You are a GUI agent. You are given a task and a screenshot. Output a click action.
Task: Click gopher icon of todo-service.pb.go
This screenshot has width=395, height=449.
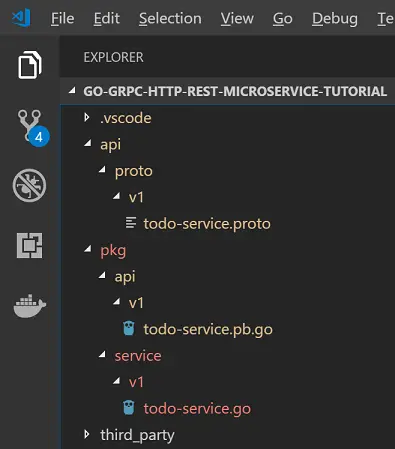(129, 328)
